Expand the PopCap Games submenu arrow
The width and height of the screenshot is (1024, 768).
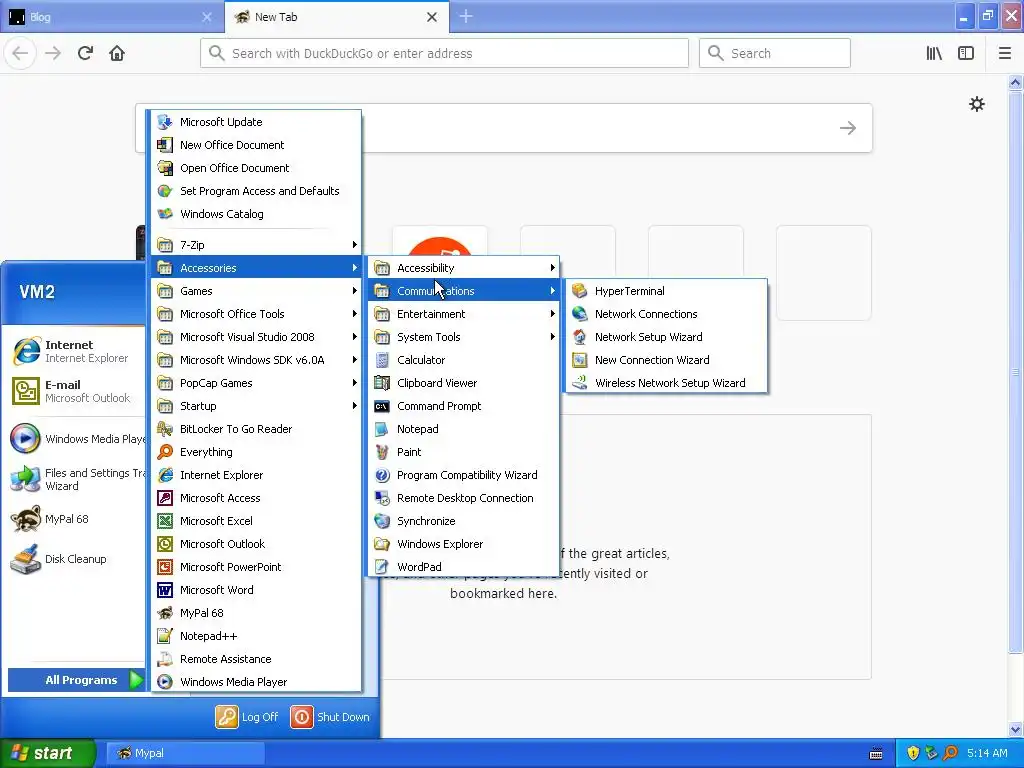[355, 383]
